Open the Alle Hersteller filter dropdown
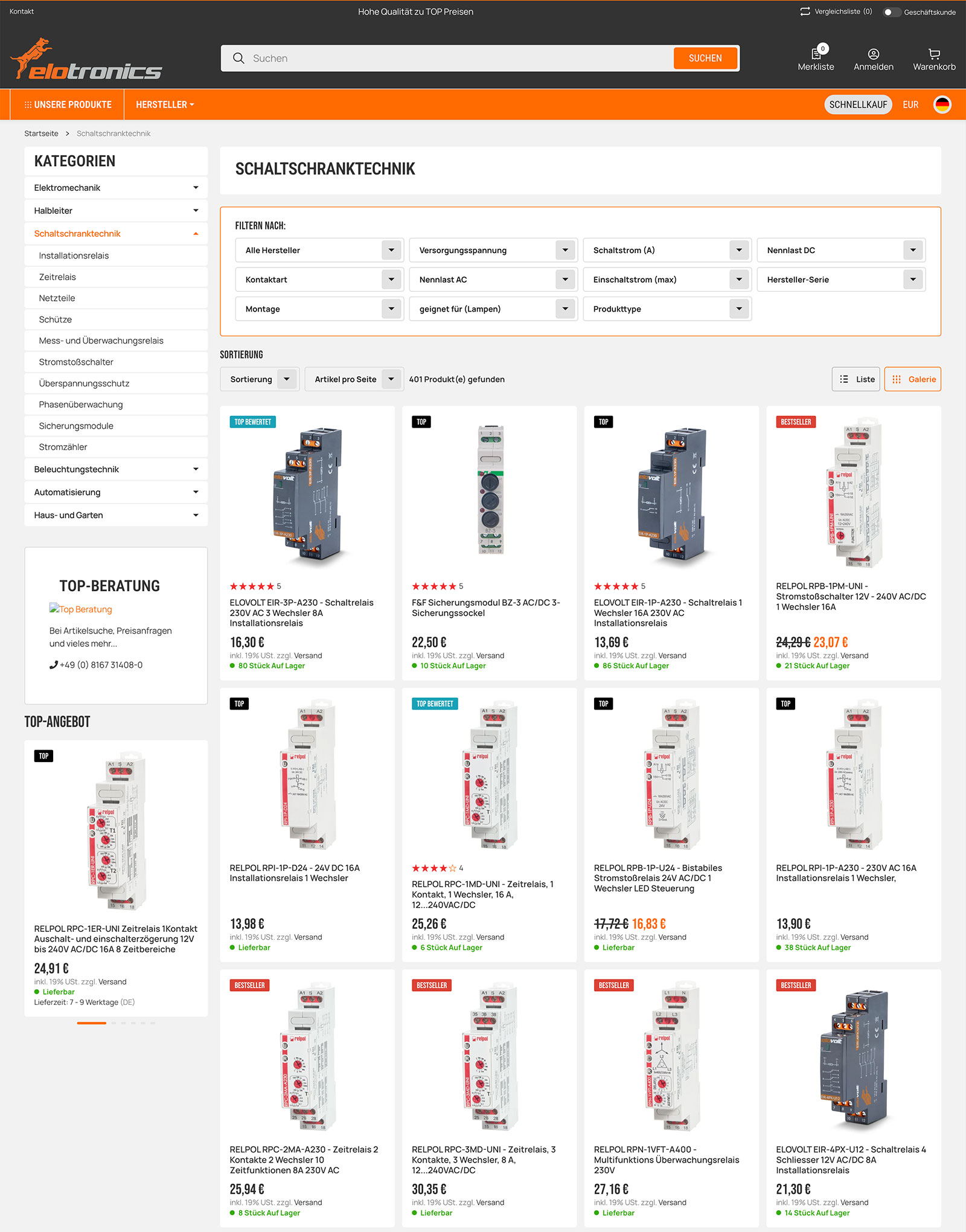Viewport: 966px width, 1232px height. (319, 250)
